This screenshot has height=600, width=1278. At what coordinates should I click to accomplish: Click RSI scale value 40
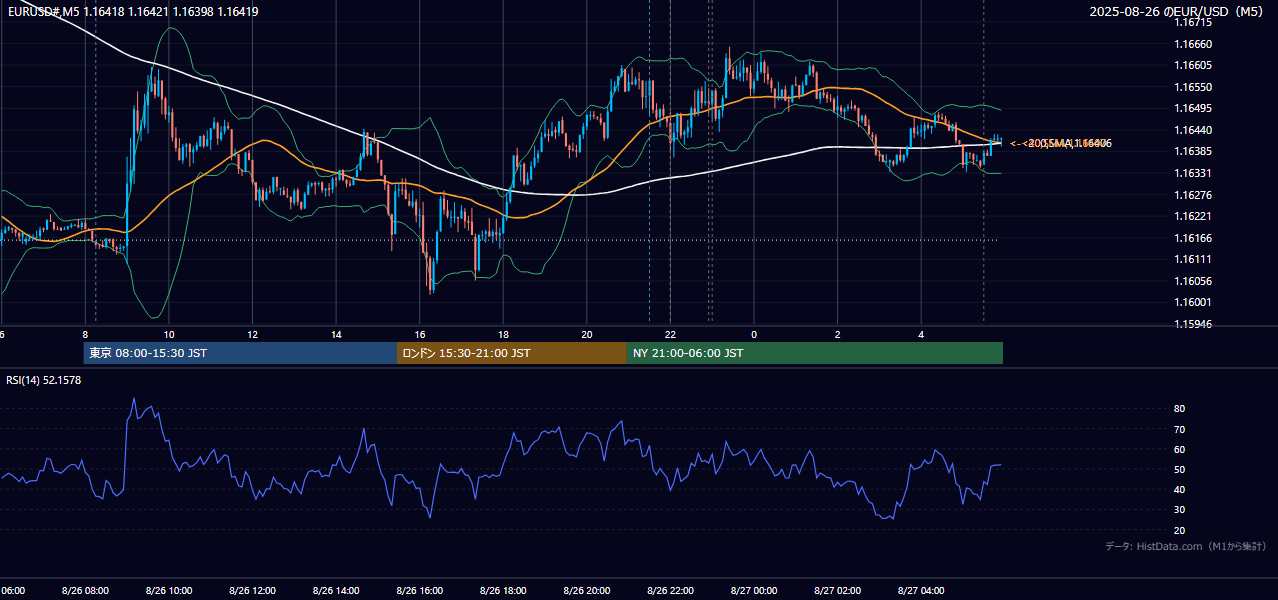tap(1179, 489)
